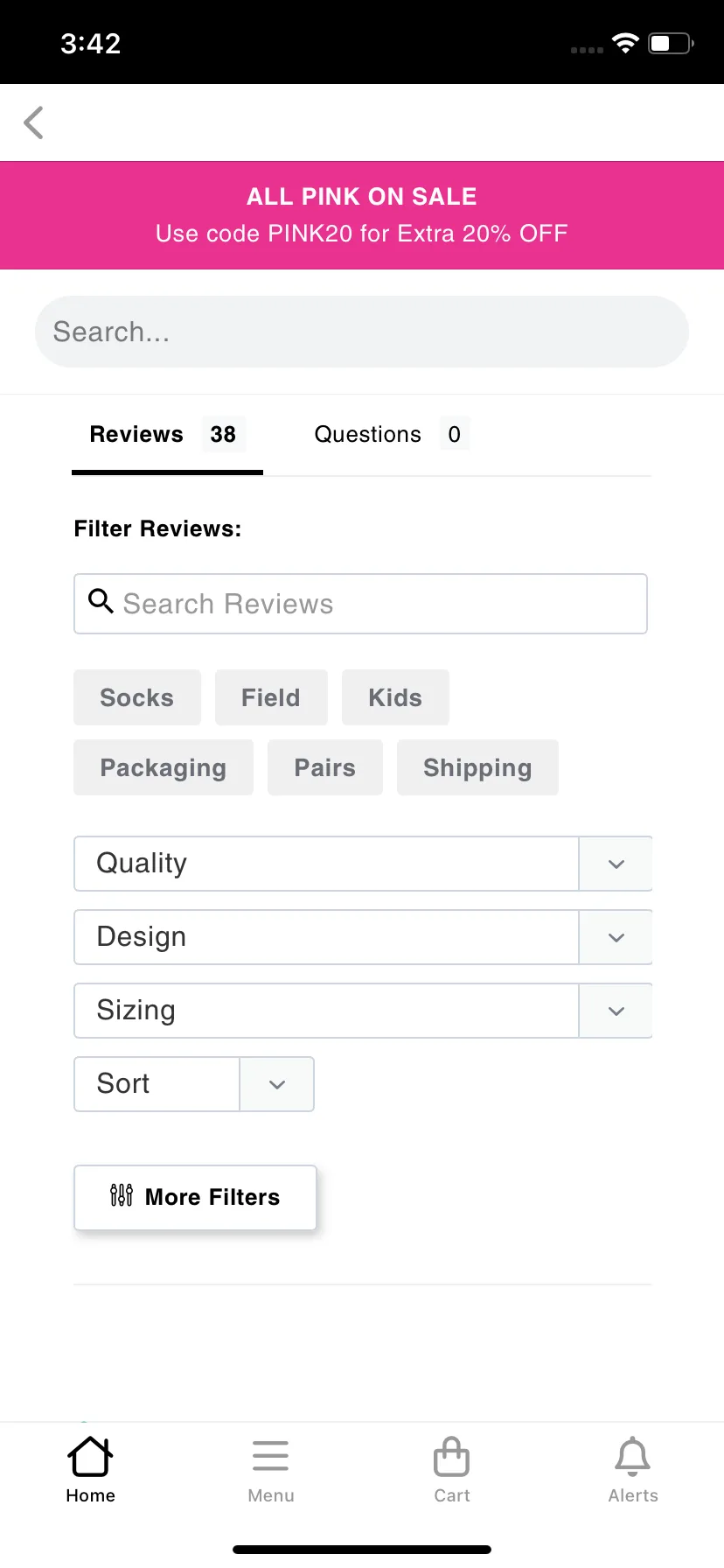Image resolution: width=724 pixels, height=1568 pixels.
Task: Click the magnifier icon in Search Reviews
Action: [101, 601]
